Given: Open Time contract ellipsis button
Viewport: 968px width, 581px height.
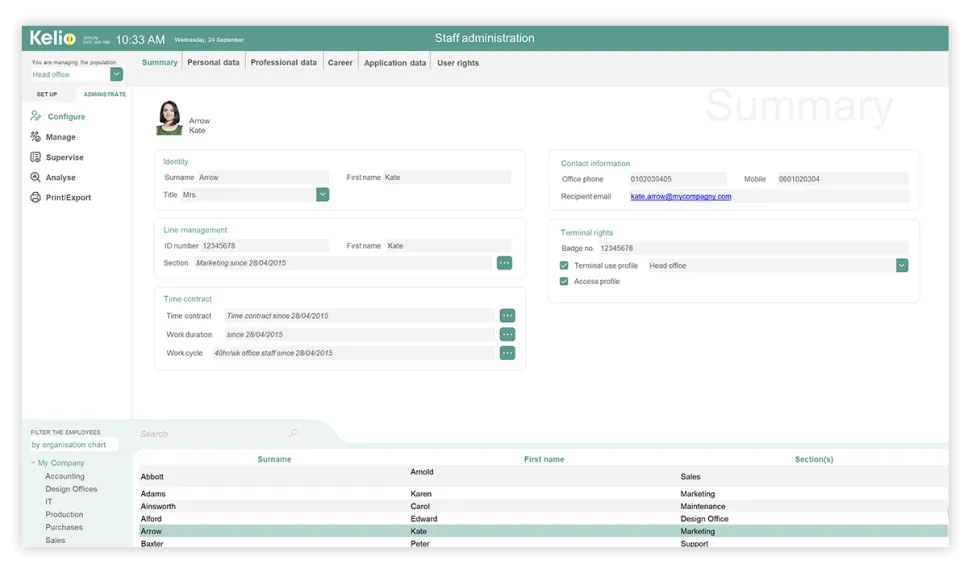Looking at the screenshot, I should pos(507,316).
